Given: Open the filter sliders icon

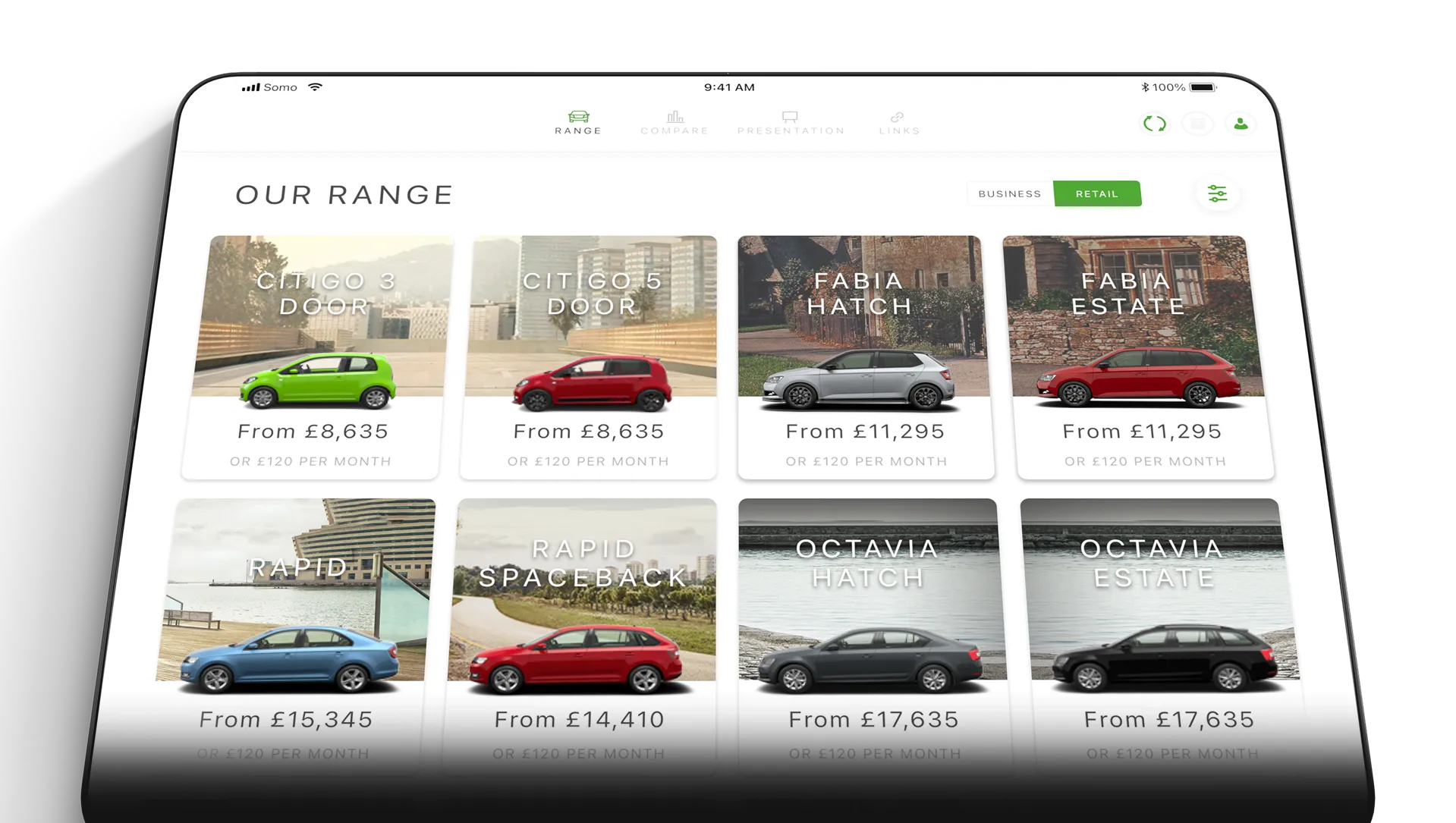Looking at the screenshot, I should point(1217,194).
